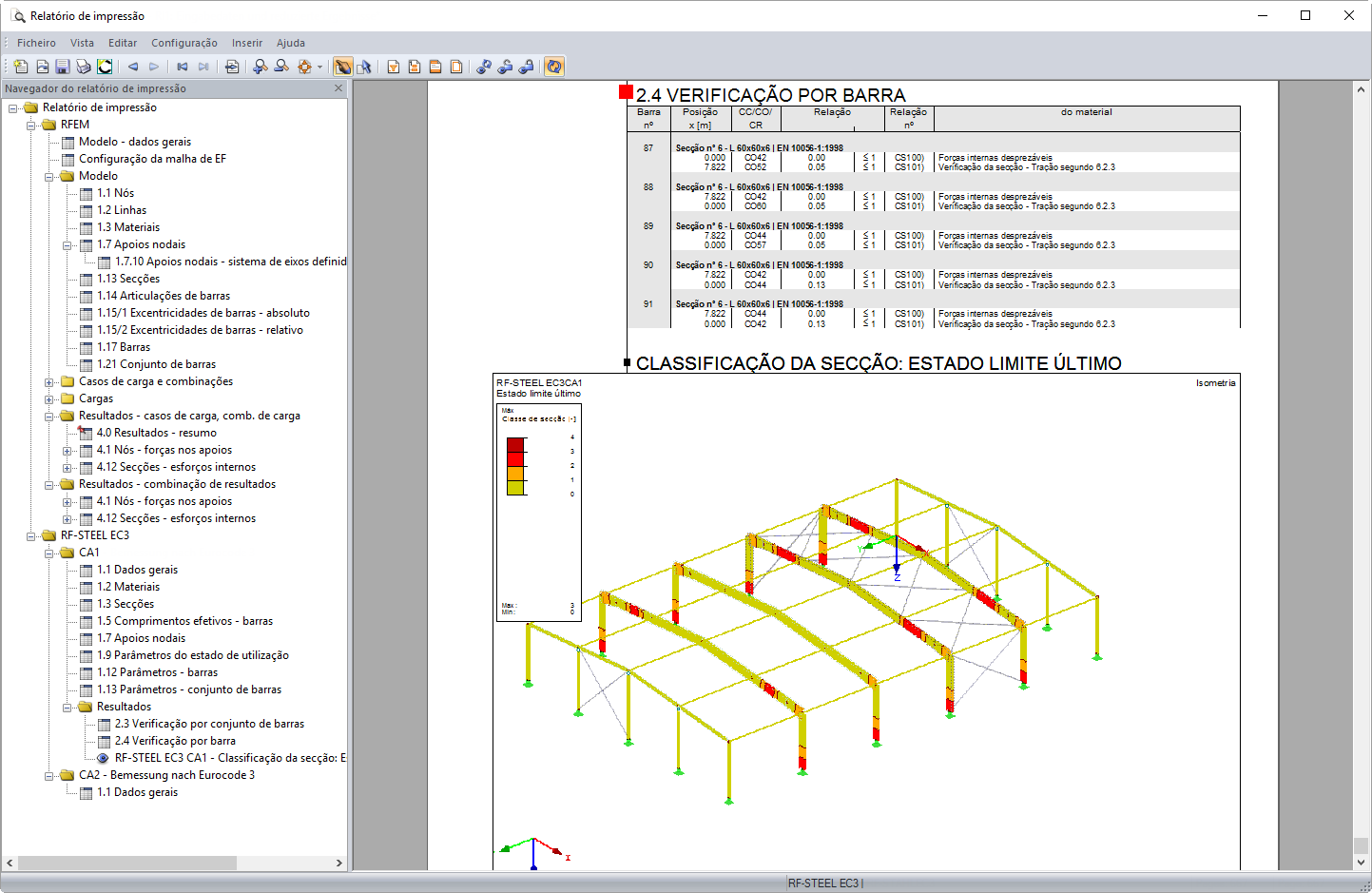Click the last chain link icon
This screenshot has height=893, width=1372.
coord(526,67)
